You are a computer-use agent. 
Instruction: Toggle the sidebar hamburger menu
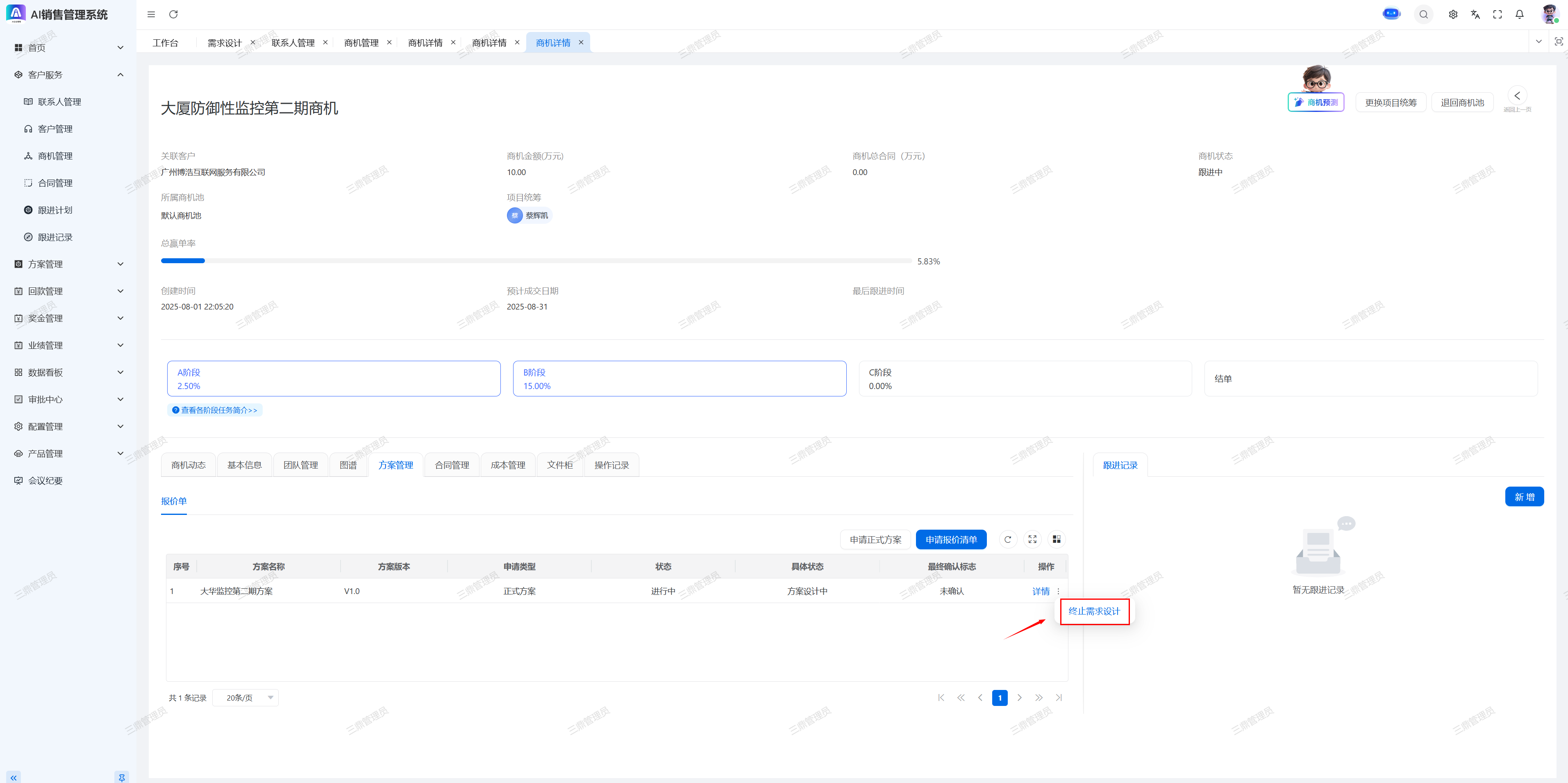click(152, 15)
